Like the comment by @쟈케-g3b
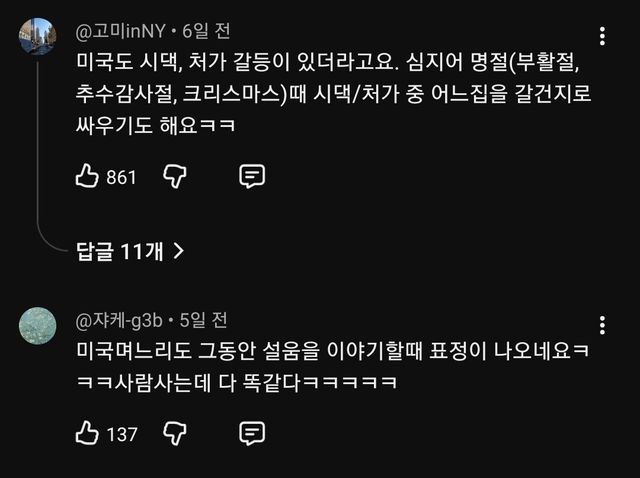This screenshot has width=640, height=478. [87, 433]
